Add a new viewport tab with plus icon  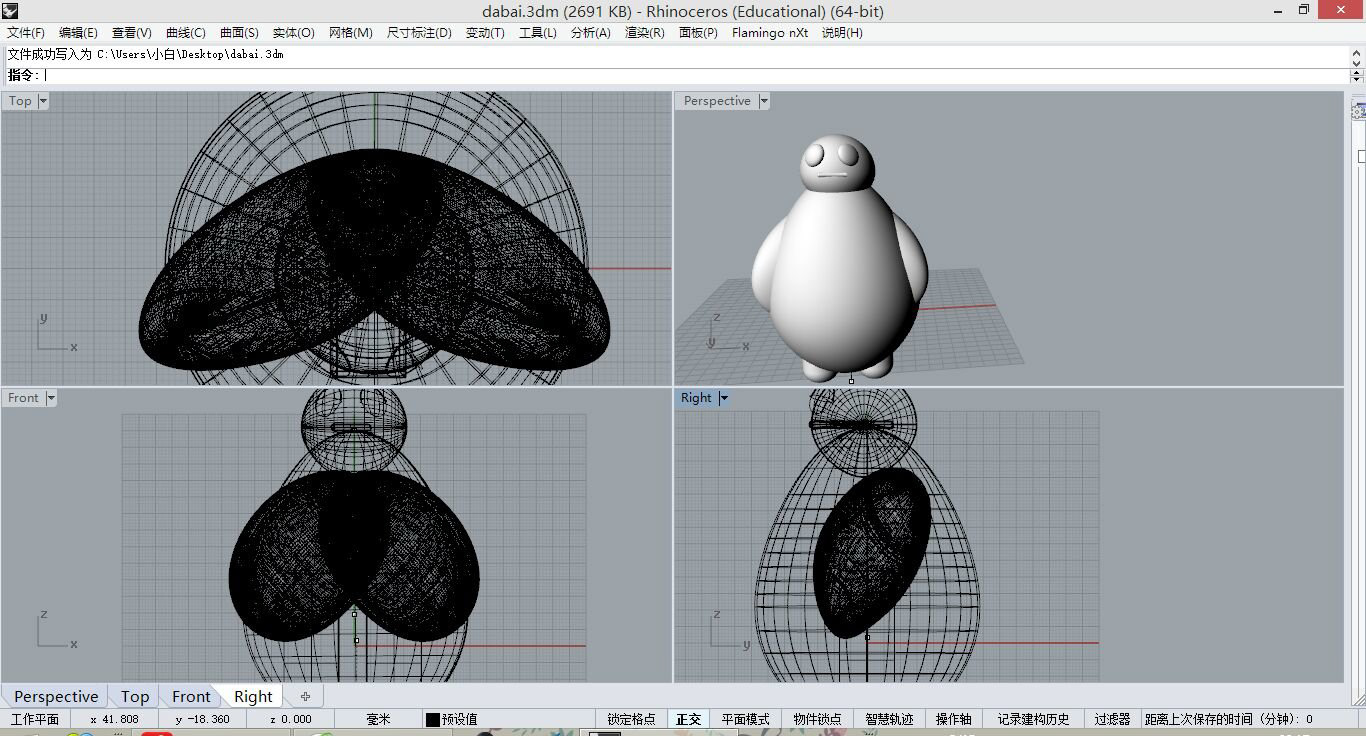point(306,697)
